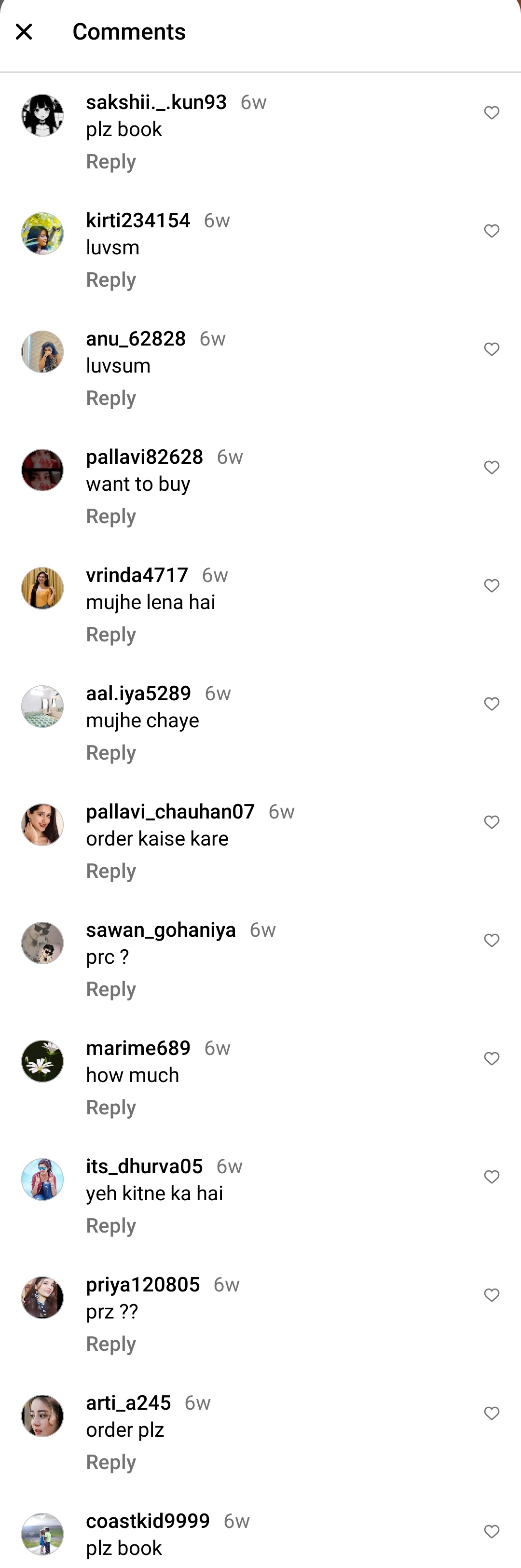Image resolution: width=521 pixels, height=1568 pixels.
Task: Reply to pallavi_chauhan07's order kaise kare
Action: pos(111,871)
